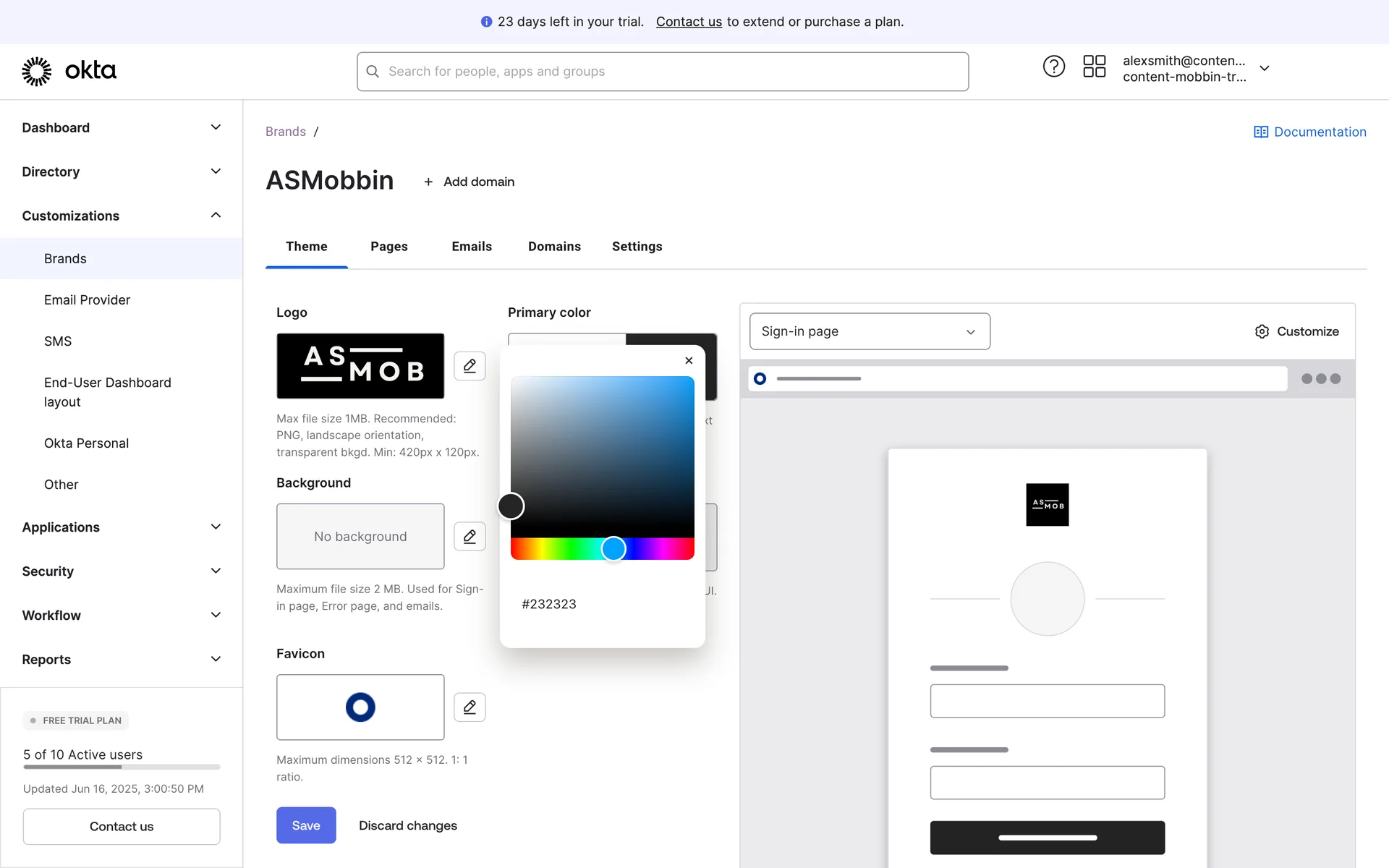The width and height of the screenshot is (1389, 868).
Task: Click the Background edit pencil icon
Action: pyautogui.click(x=470, y=537)
